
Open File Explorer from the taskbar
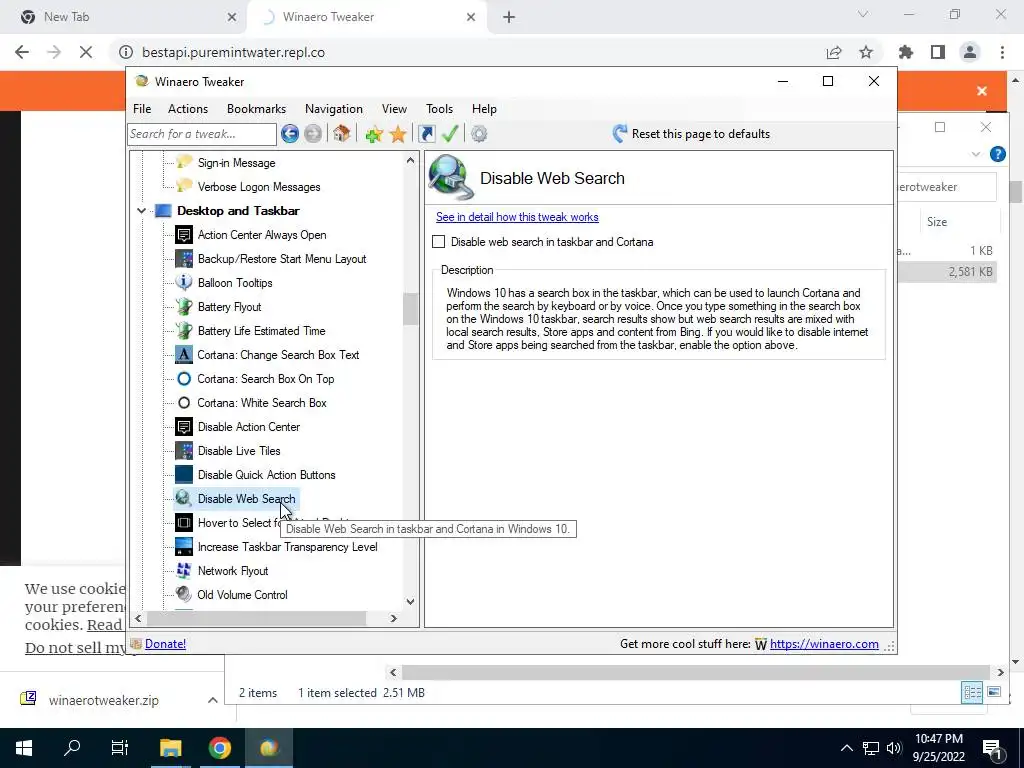tap(171, 748)
